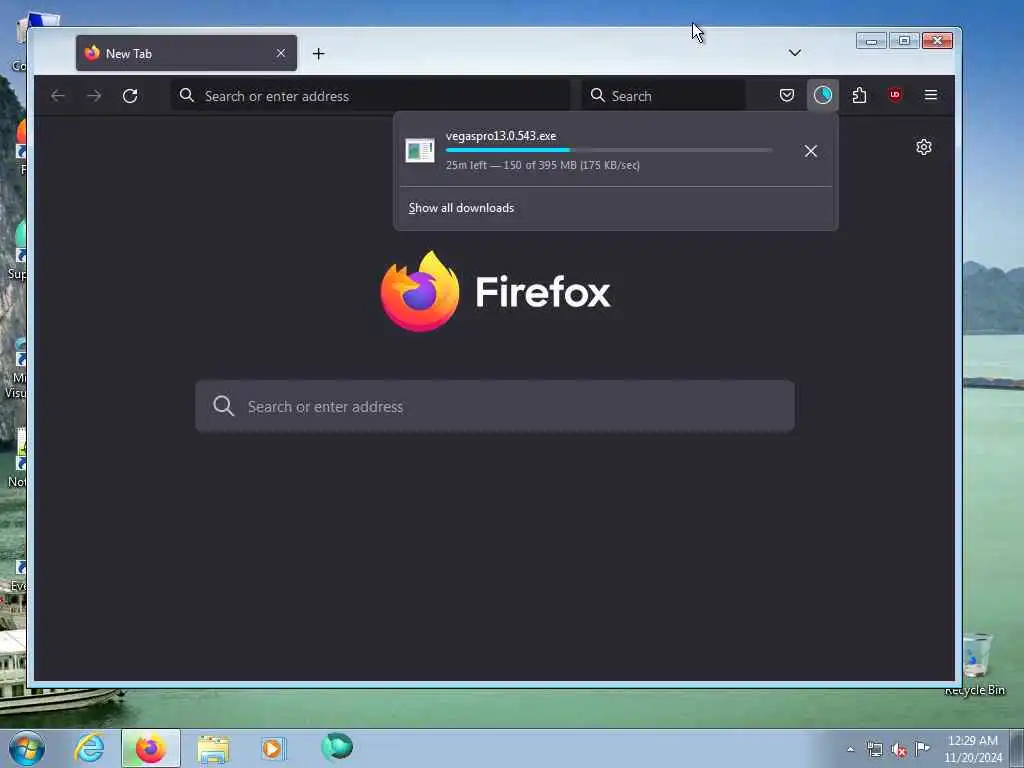Viewport: 1024px width, 768px height.
Task: Launch Internet Explorer from taskbar
Action: pos(89,748)
